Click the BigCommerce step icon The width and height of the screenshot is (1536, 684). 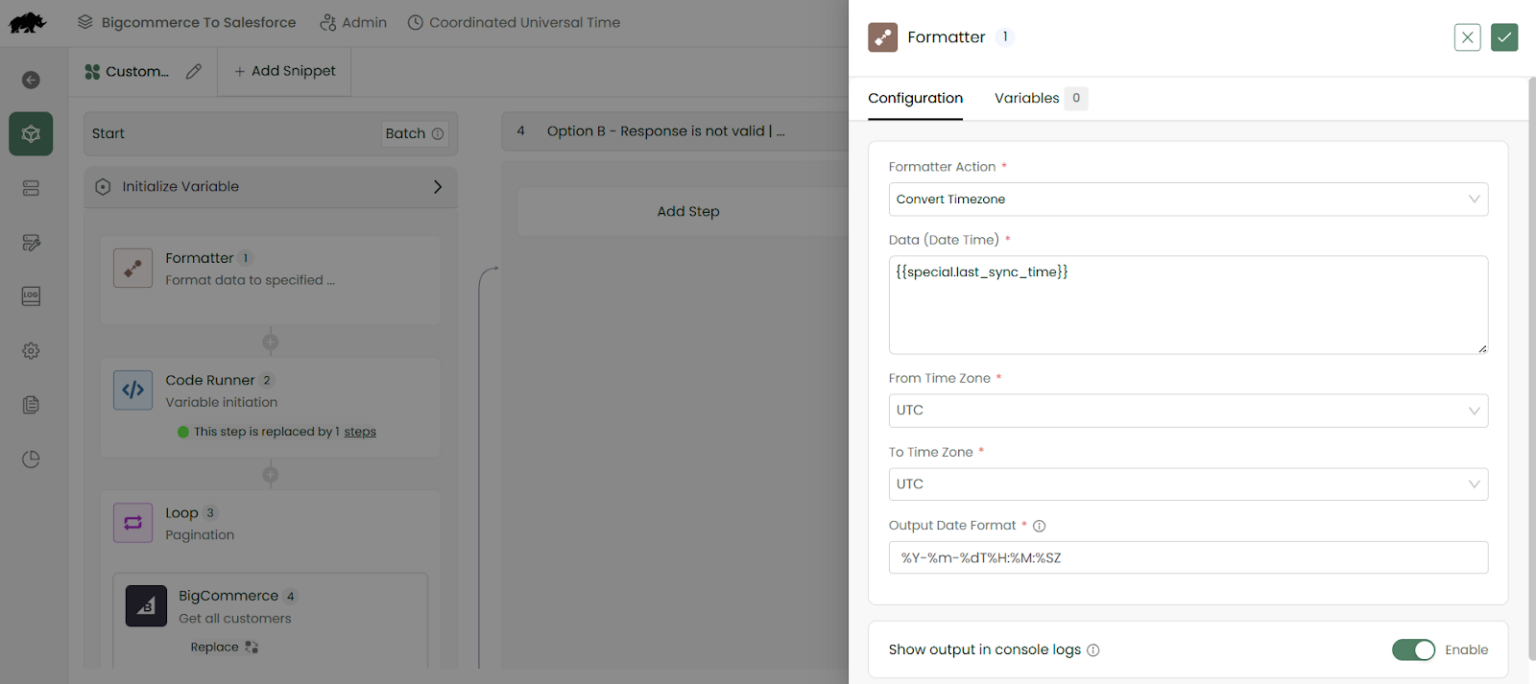[x=146, y=606]
